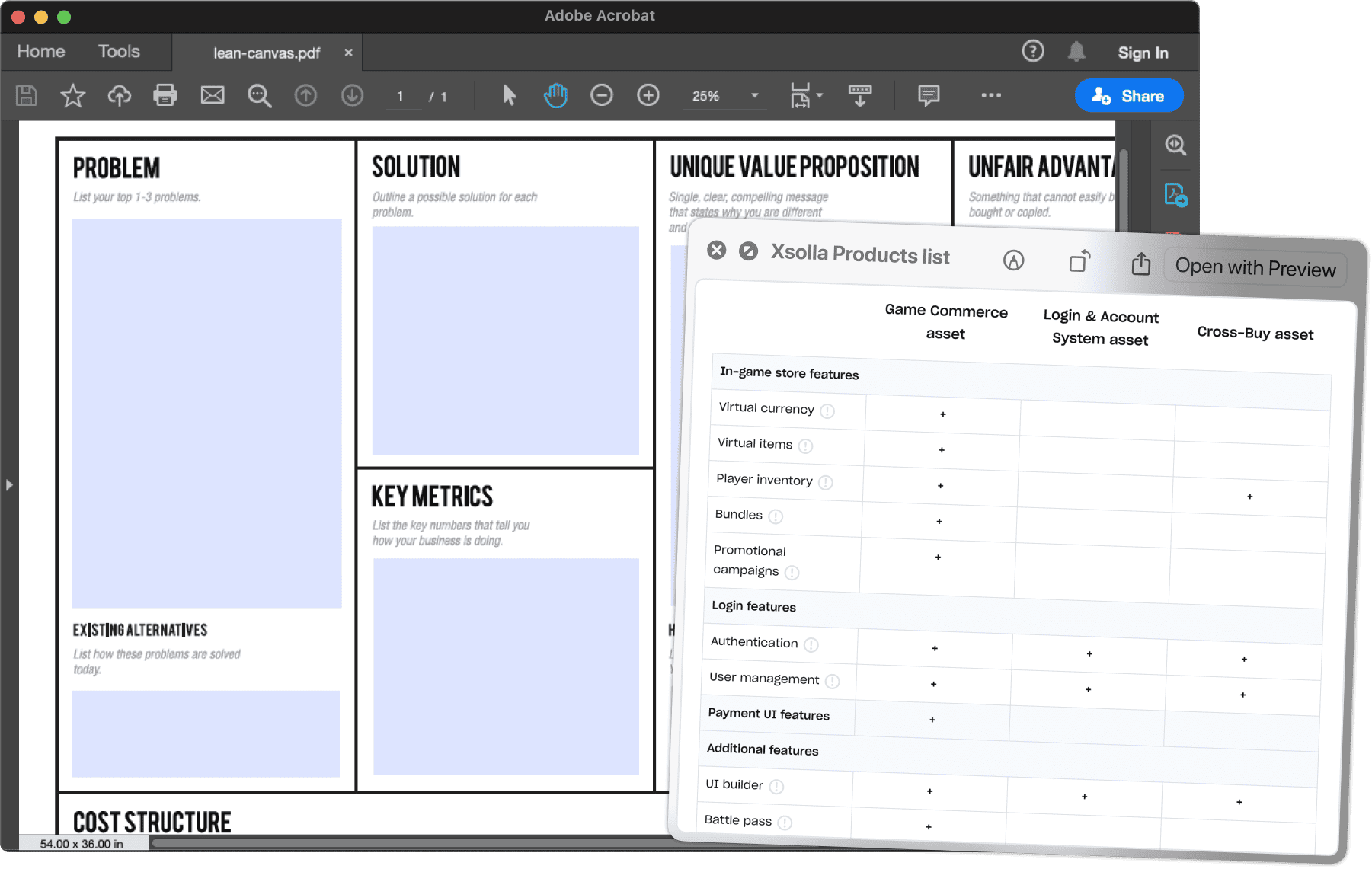Click the 'Cross-Buy asset' column header
The width and height of the screenshot is (1372, 869).
pyautogui.click(x=1255, y=333)
